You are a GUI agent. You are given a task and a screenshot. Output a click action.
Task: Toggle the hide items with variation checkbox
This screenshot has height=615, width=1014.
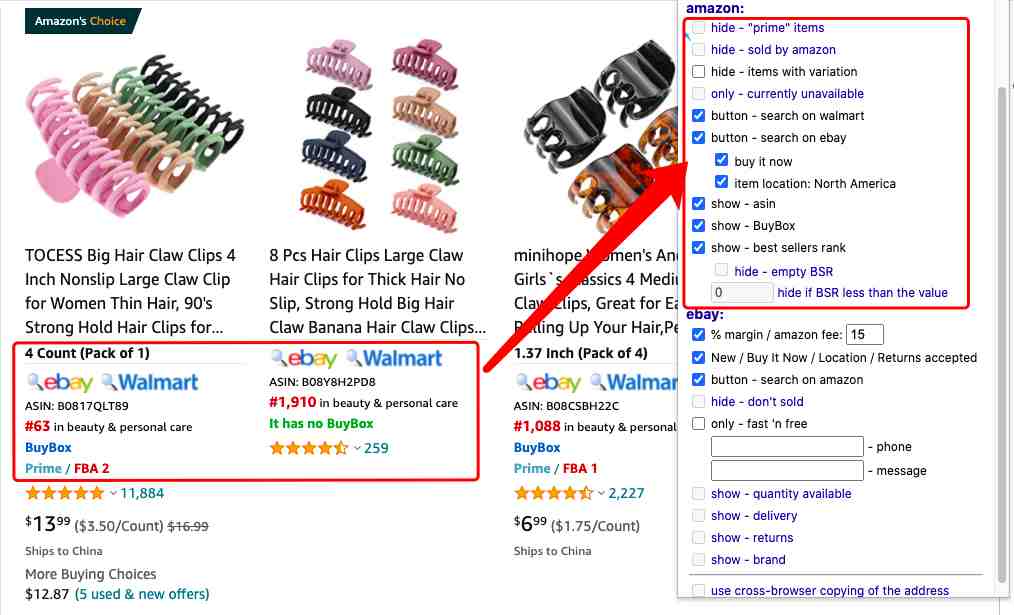(x=698, y=71)
